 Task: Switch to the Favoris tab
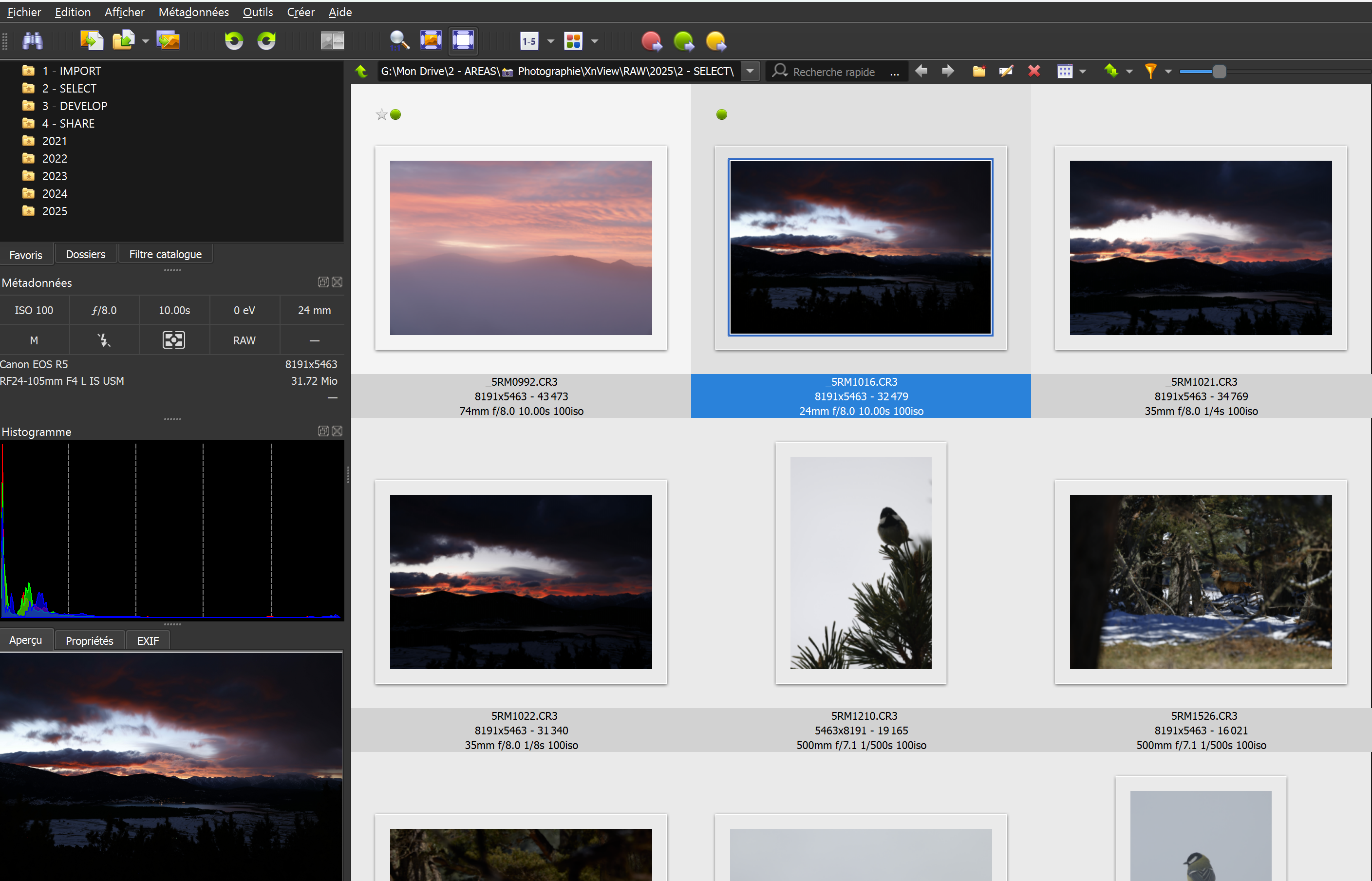[26, 255]
